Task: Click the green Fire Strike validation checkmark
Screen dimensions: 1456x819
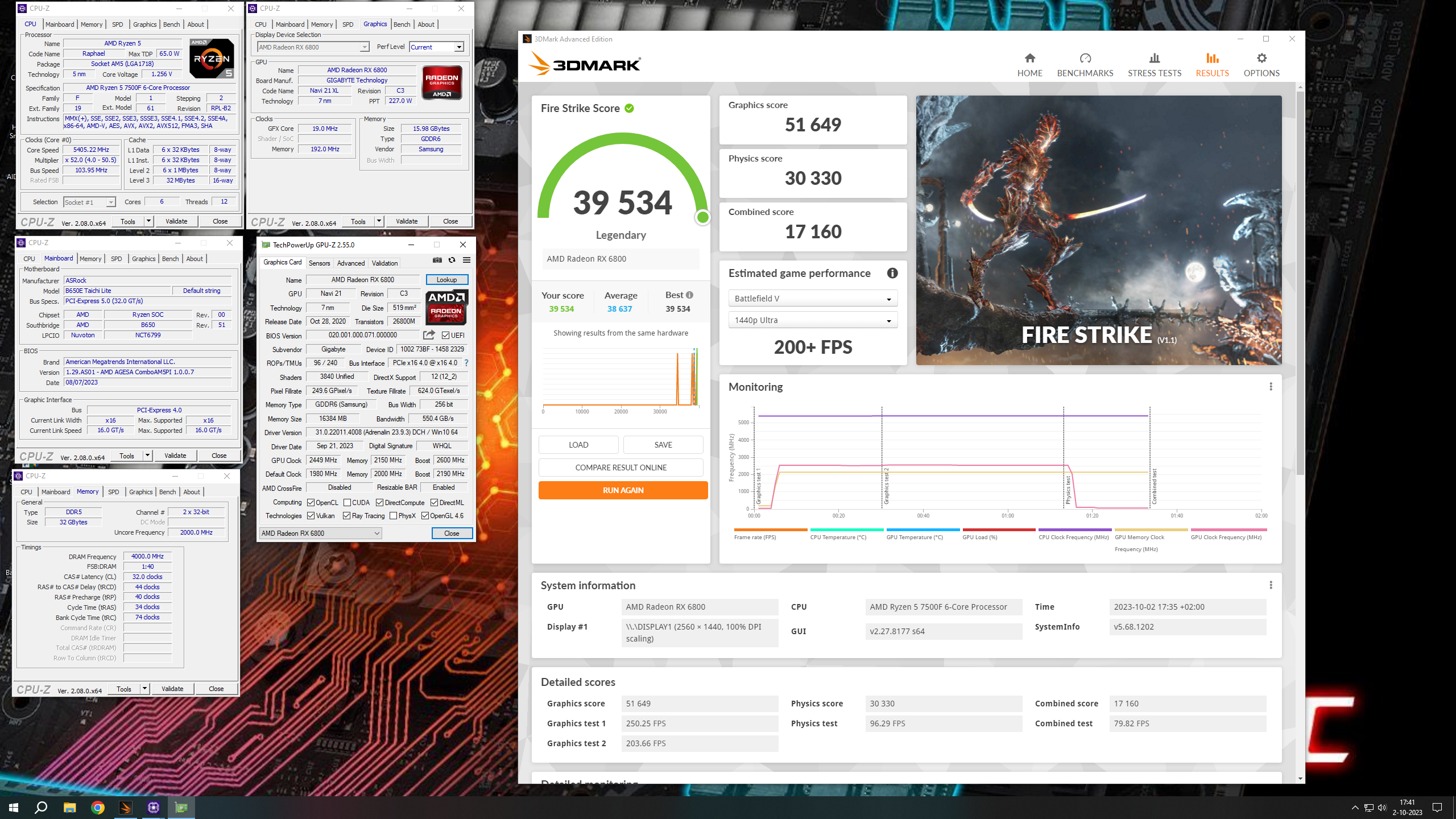Action: (x=629, y=108)
